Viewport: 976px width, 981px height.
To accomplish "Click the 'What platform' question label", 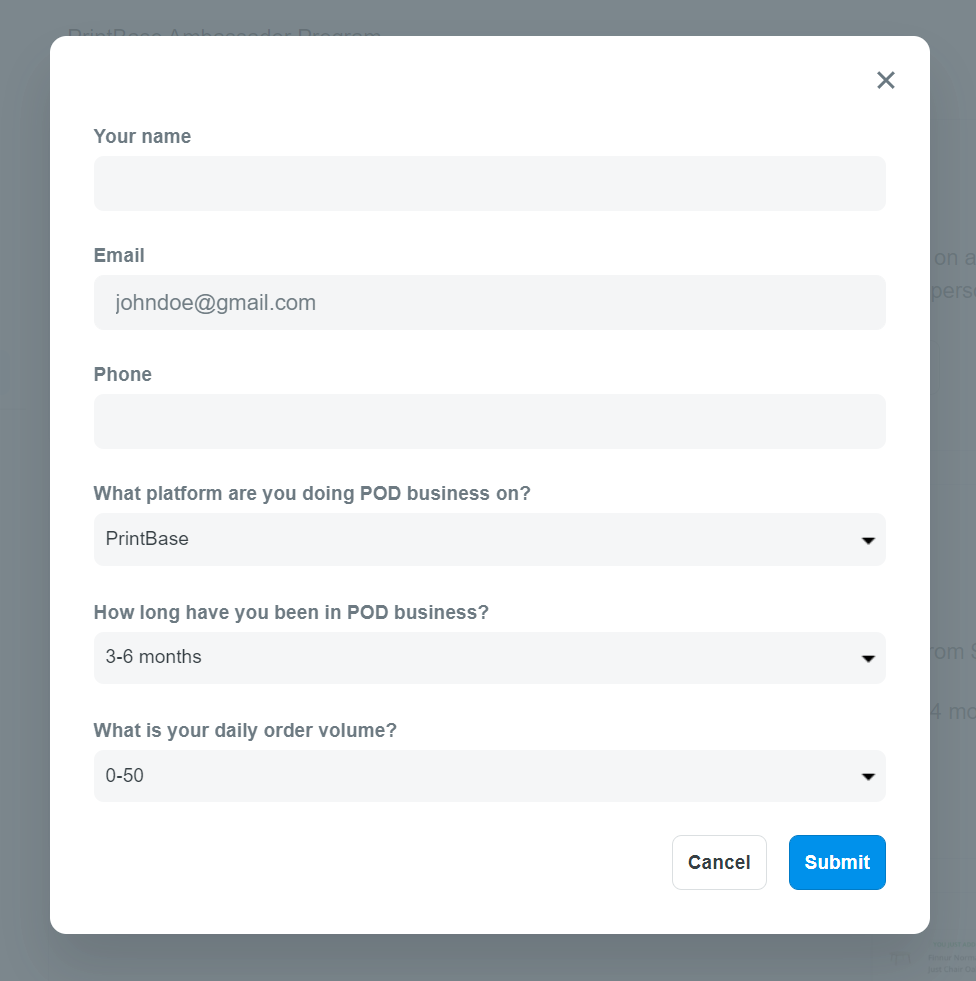I will 312,493.
